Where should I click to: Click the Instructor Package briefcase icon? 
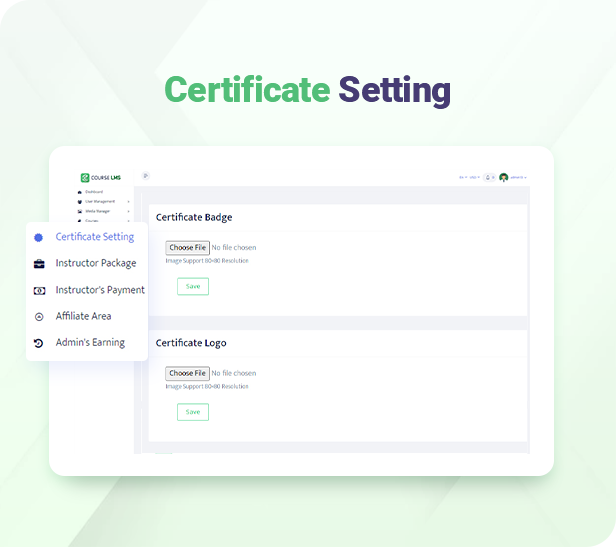pos(39,264)
